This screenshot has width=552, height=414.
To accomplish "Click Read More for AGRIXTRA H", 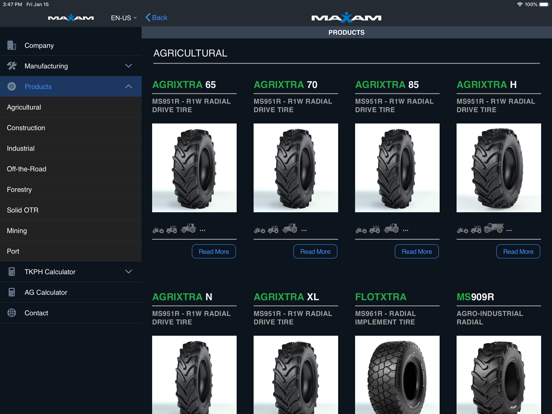I will 518,251.
